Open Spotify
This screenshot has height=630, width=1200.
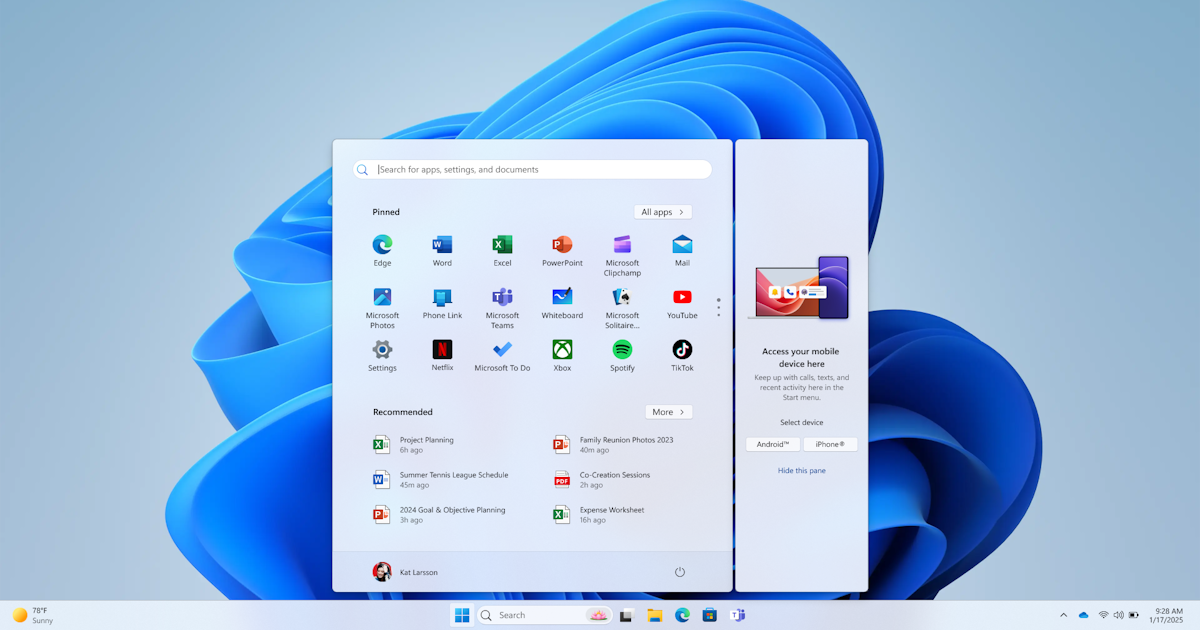[x=622, y=353]
